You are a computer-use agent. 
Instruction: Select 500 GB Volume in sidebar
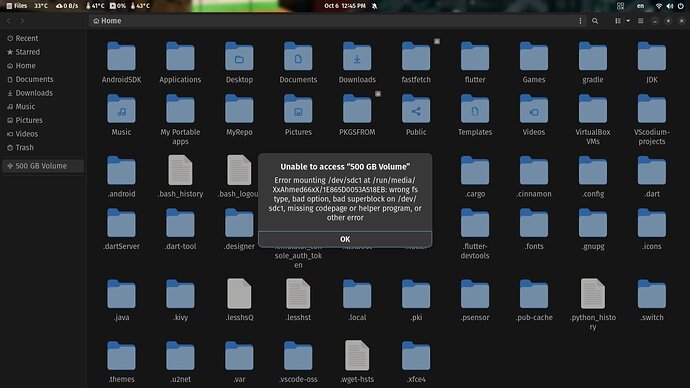(43, 166)
